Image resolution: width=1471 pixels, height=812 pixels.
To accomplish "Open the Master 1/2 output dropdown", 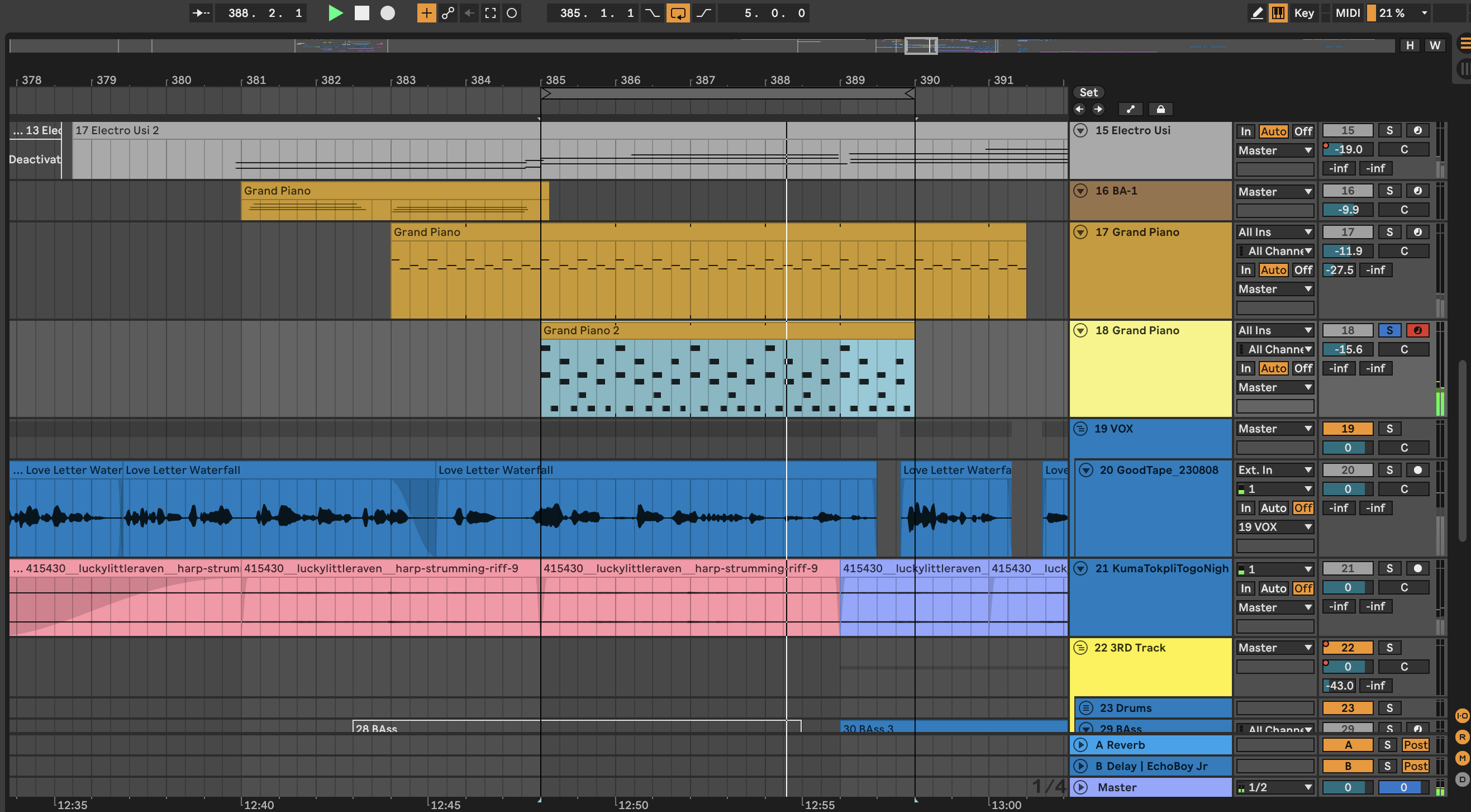I will pos(1275,787).
